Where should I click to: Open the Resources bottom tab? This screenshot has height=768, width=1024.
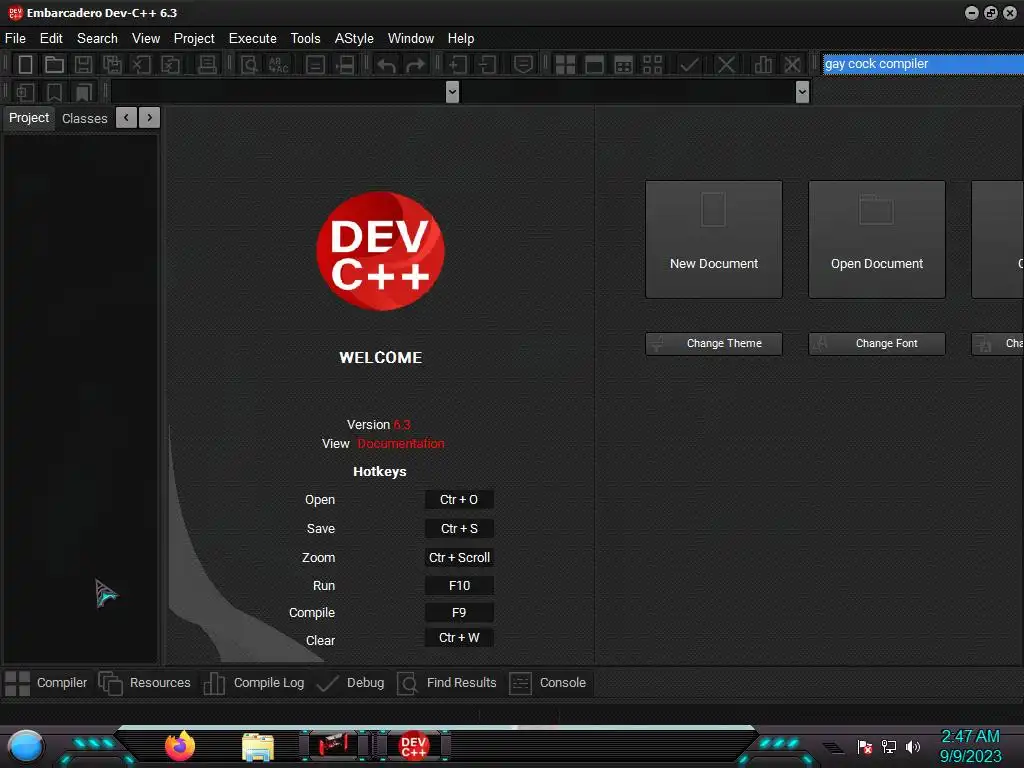coord(145,683)
